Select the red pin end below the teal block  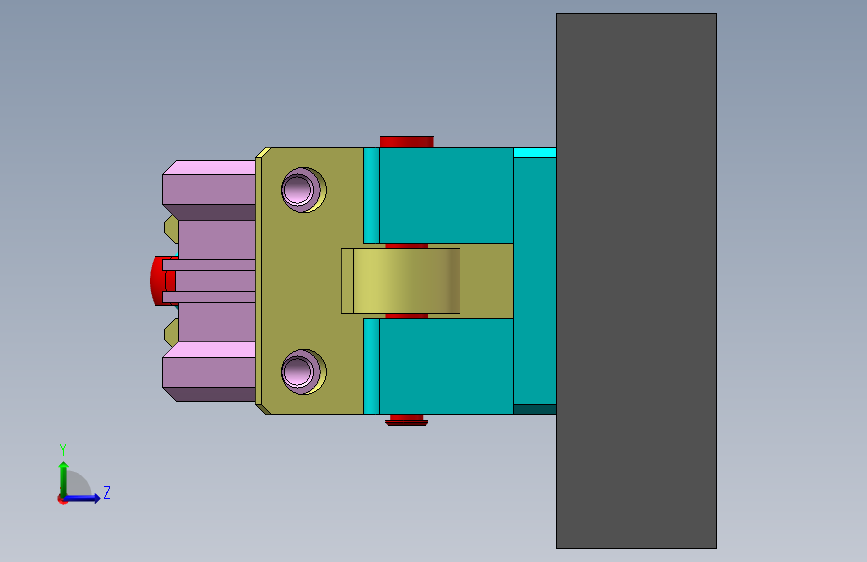click(406, 420)
